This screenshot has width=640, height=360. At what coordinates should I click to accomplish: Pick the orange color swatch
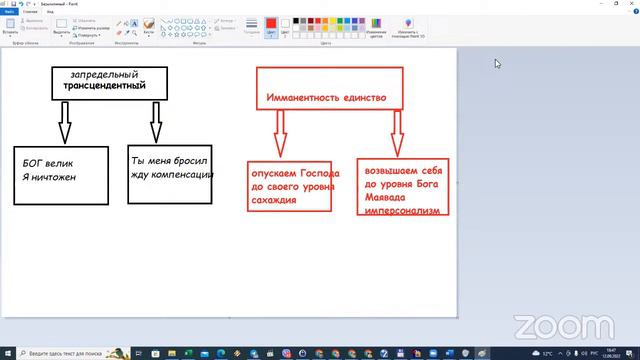tap(325, 21)
